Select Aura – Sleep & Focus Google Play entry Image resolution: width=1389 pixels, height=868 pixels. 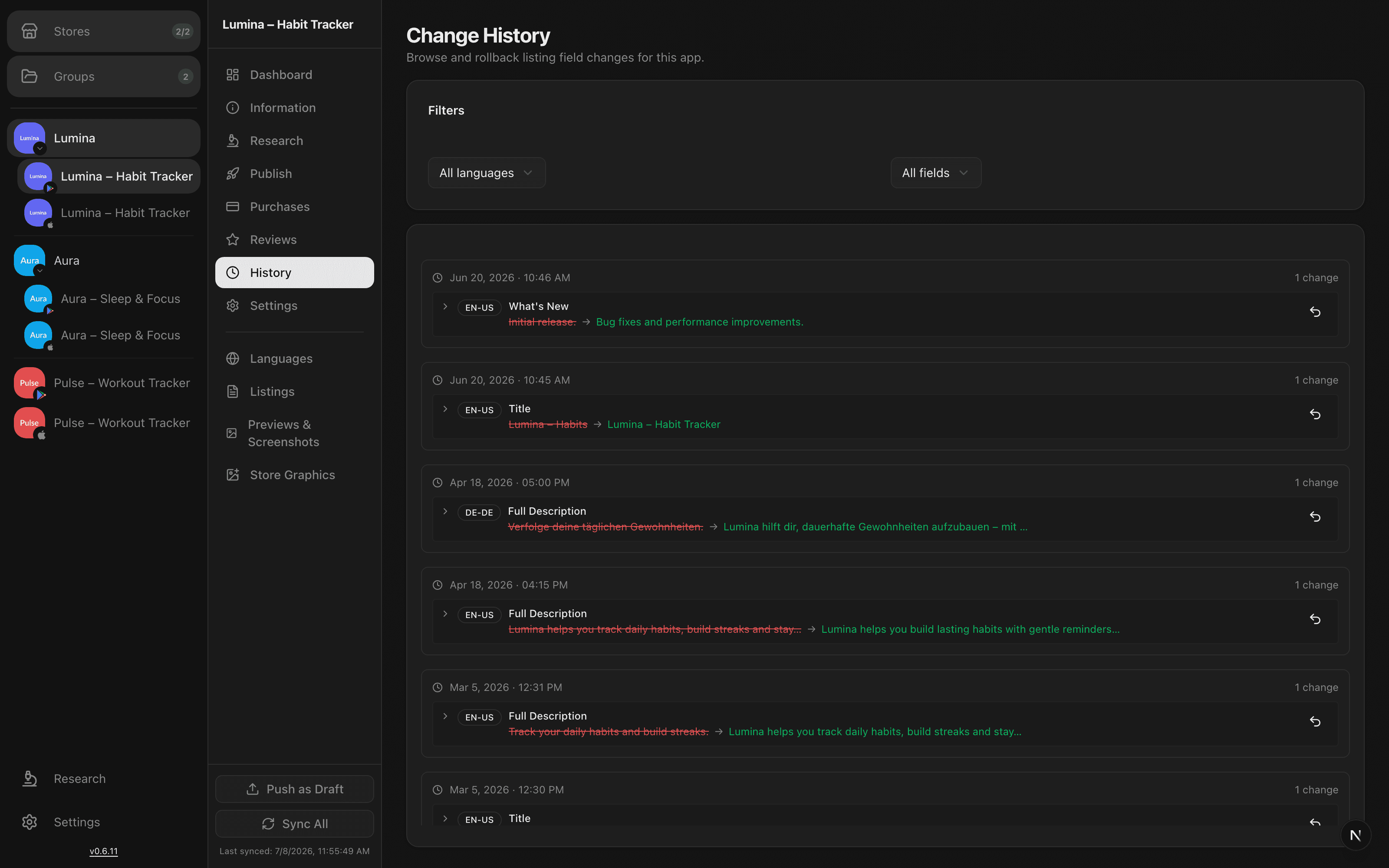tap(109, 299)
